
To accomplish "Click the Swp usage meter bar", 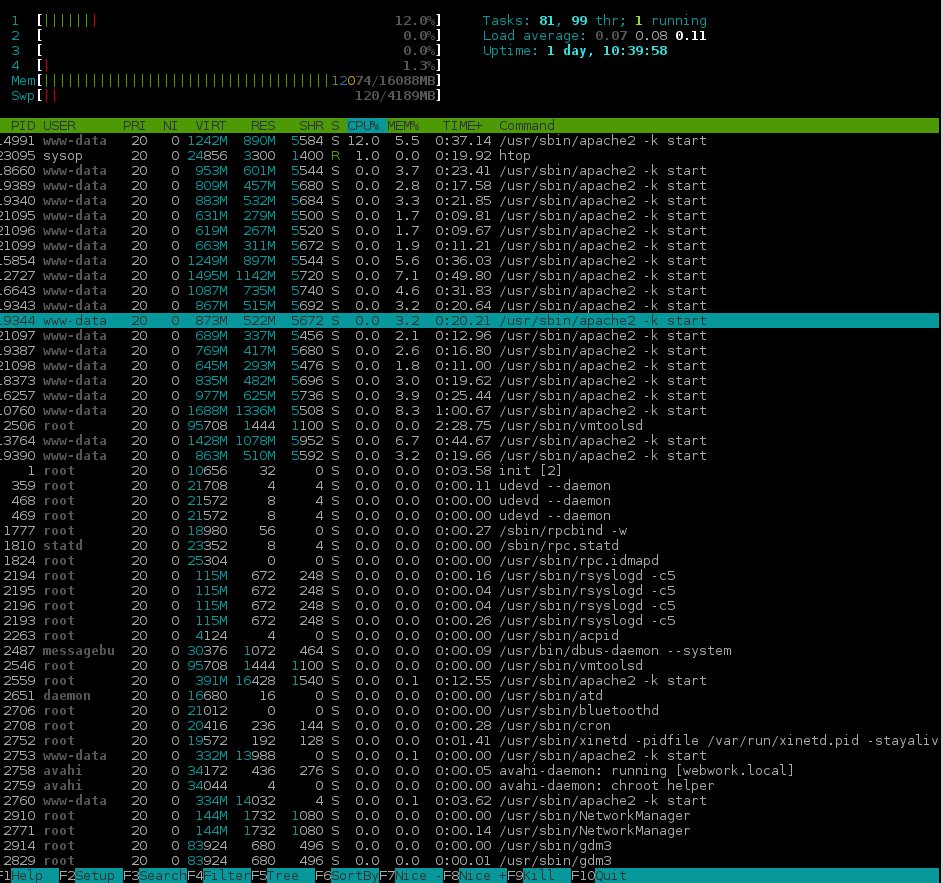I will pos(226,96).
